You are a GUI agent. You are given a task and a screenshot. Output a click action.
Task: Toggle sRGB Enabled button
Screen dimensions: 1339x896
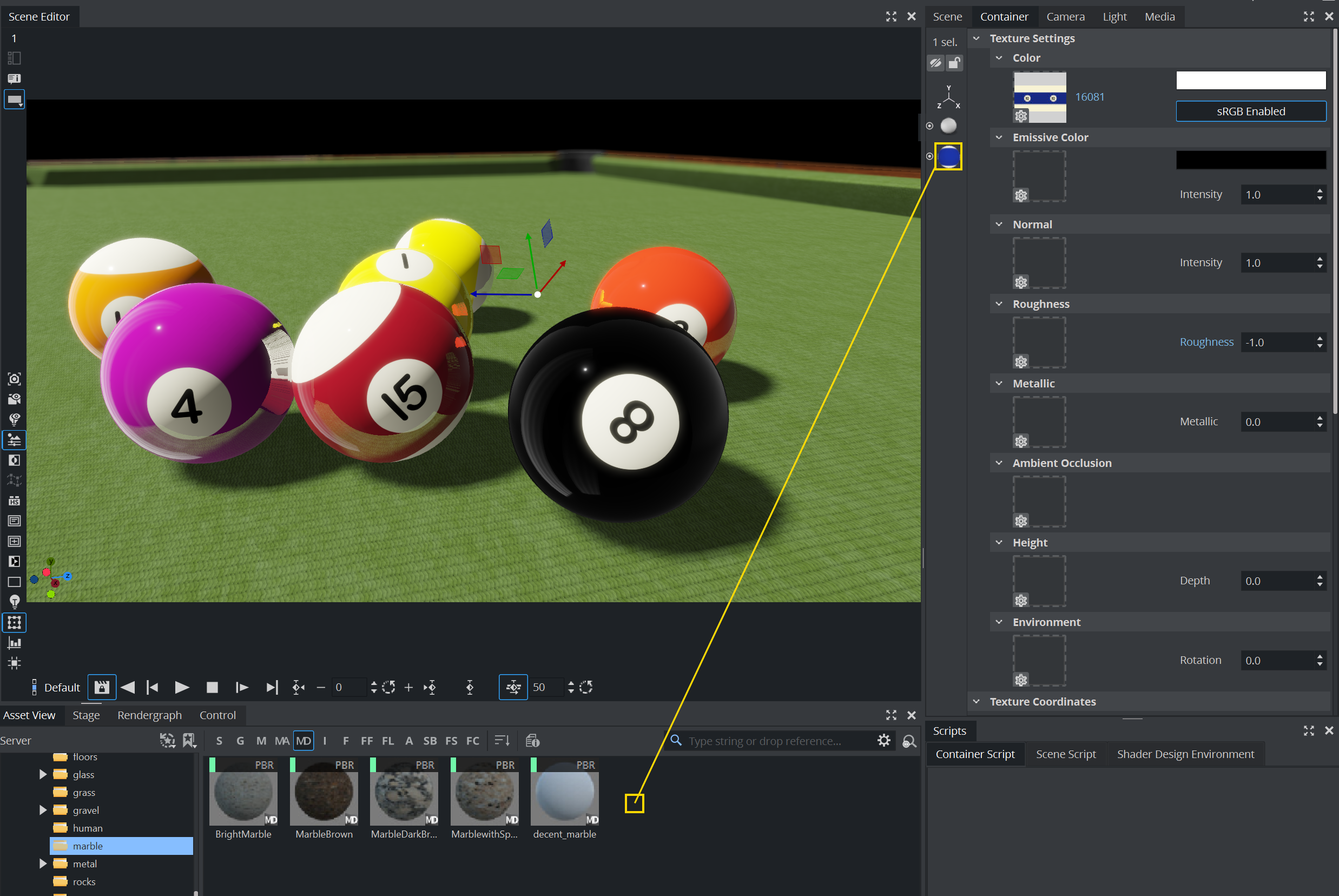1250,111
